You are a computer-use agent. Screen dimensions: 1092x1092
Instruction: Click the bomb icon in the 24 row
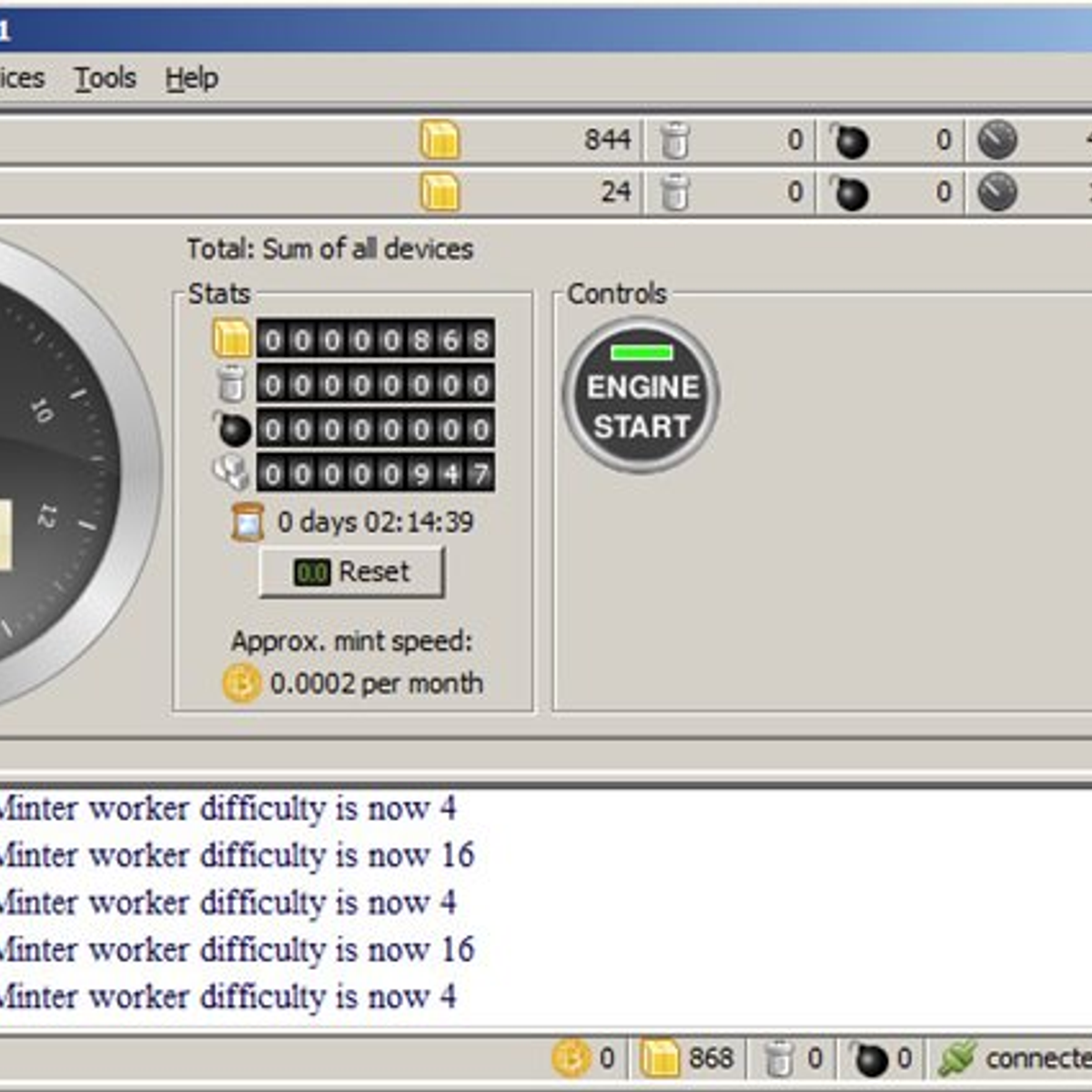(849, 193)
